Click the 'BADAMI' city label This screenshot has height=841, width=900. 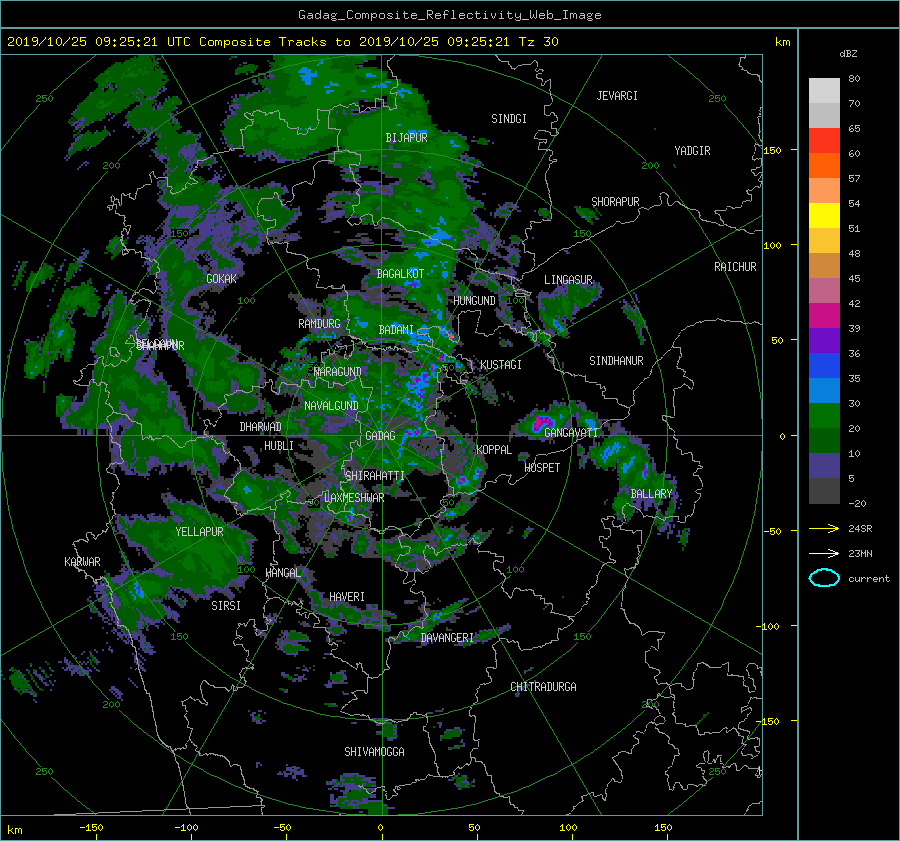click(396, 330)
